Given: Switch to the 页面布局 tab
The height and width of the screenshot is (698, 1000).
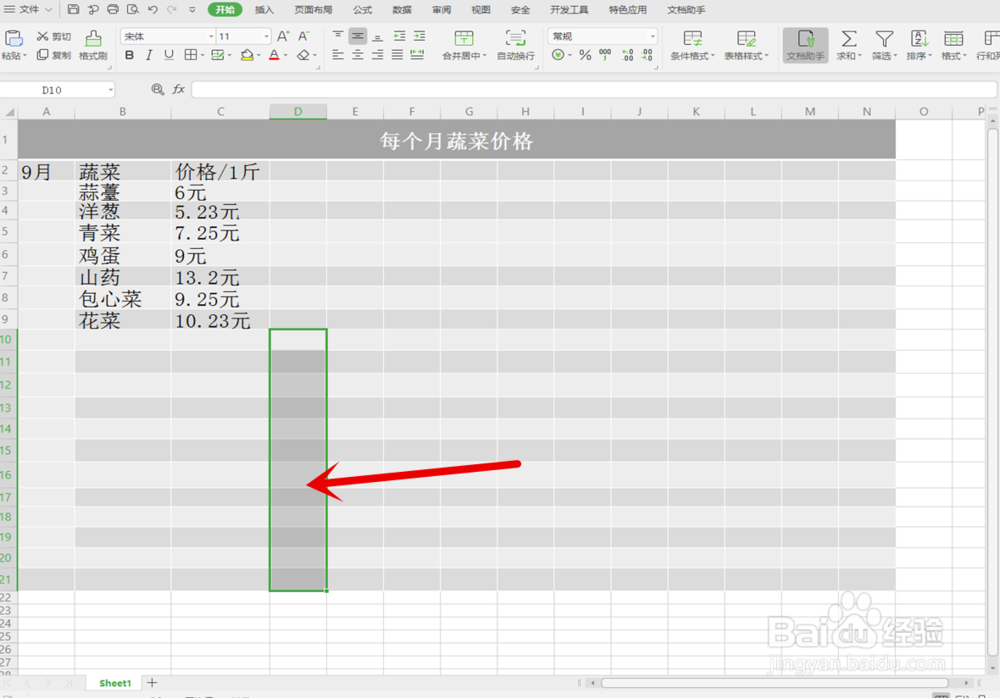Looking at the screenshot, I should (x=313, y=10).
